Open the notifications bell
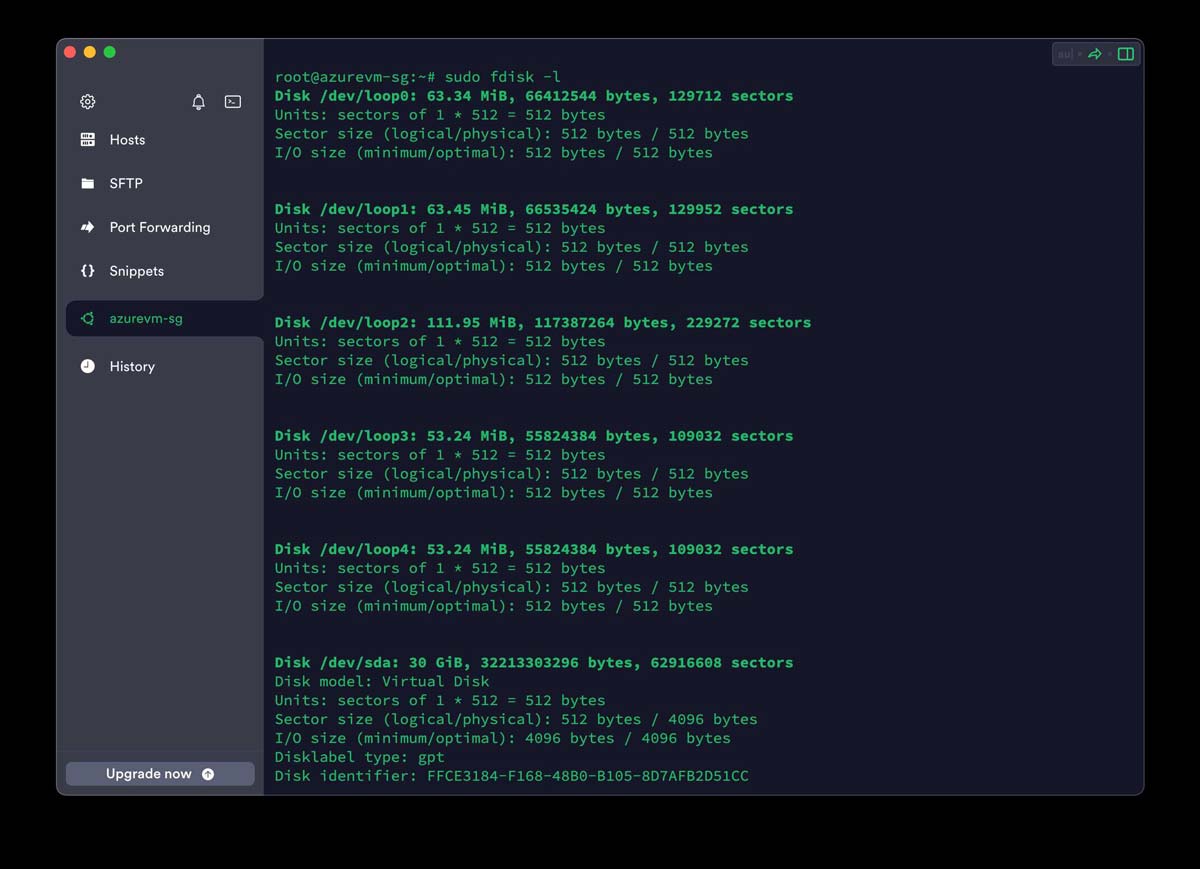This screenshot has height=869, width=1200. pos(199,102)
